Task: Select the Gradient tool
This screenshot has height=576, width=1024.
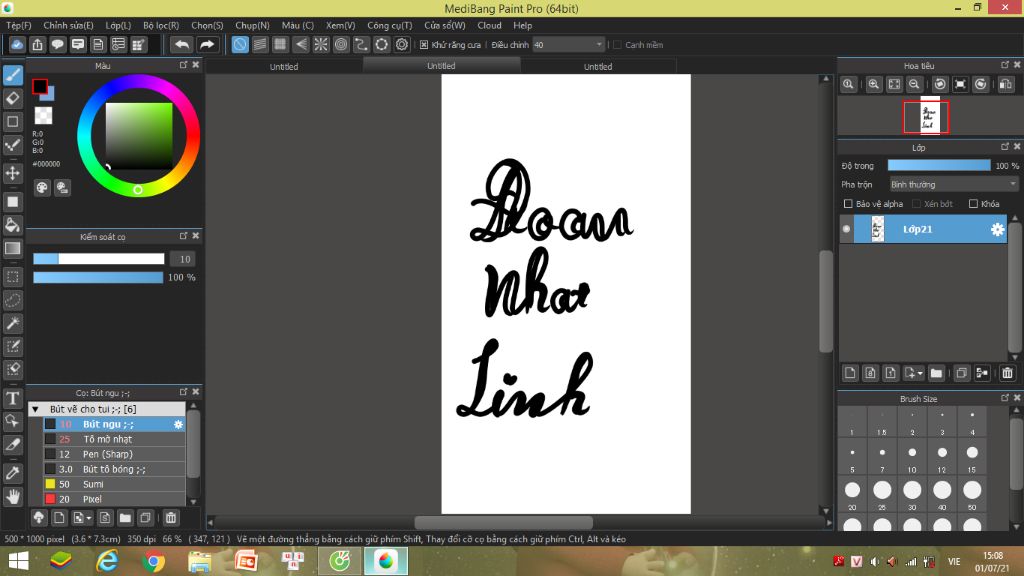Action: tap(13, 248)
